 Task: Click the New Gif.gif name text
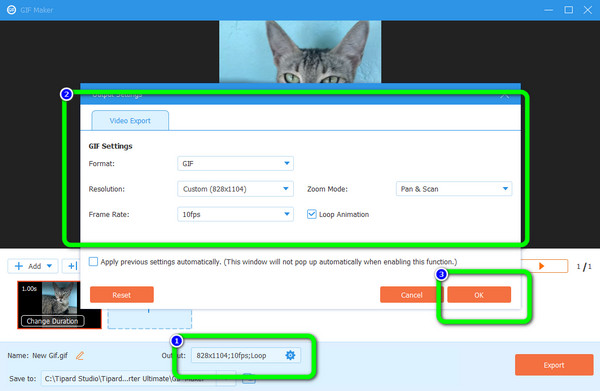pos(50,355)
